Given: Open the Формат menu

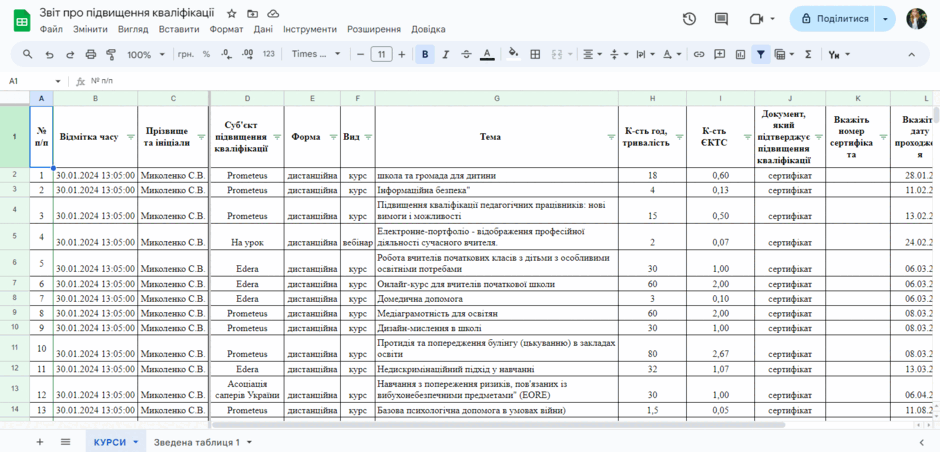Looking at the screenshot, I should tap(227, 29).
